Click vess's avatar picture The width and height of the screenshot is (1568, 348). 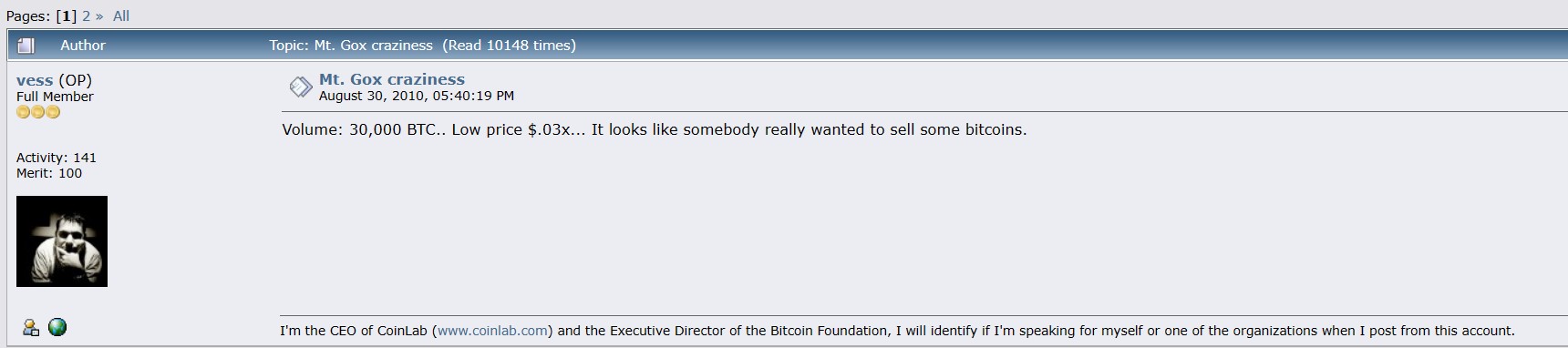(62, 241)
